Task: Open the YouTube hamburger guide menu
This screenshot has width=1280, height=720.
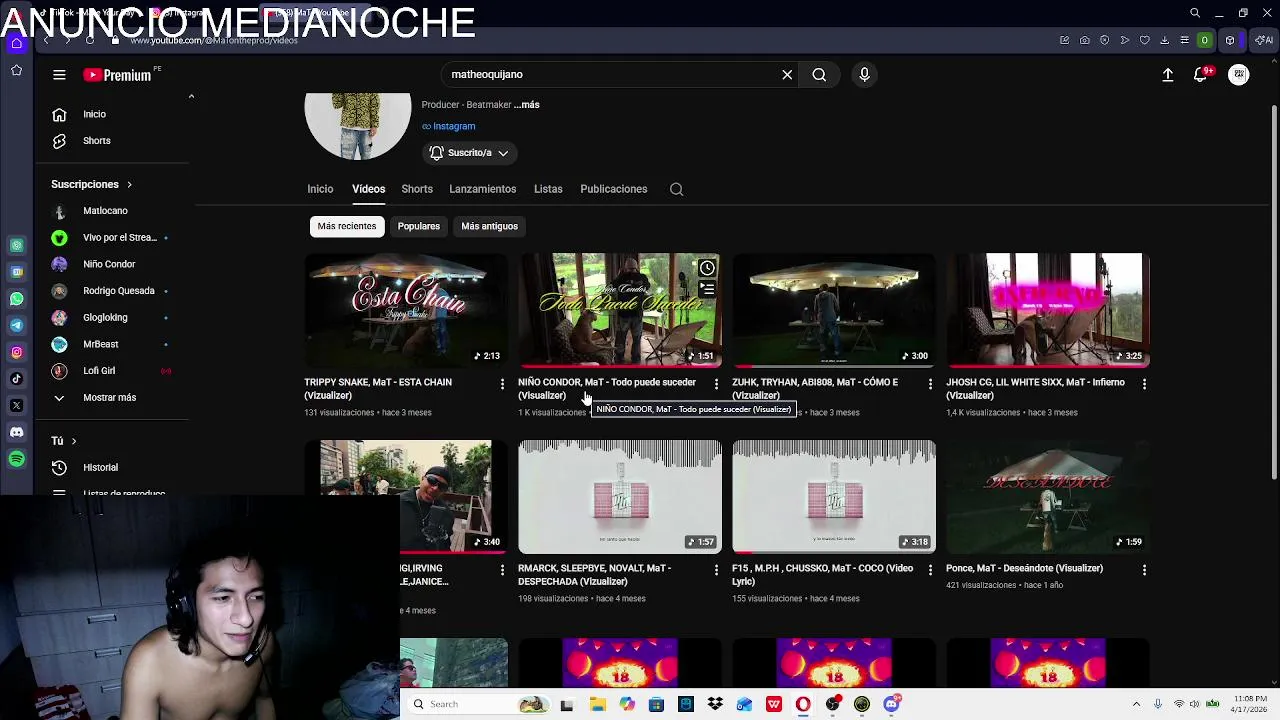Action: point(59,74)
